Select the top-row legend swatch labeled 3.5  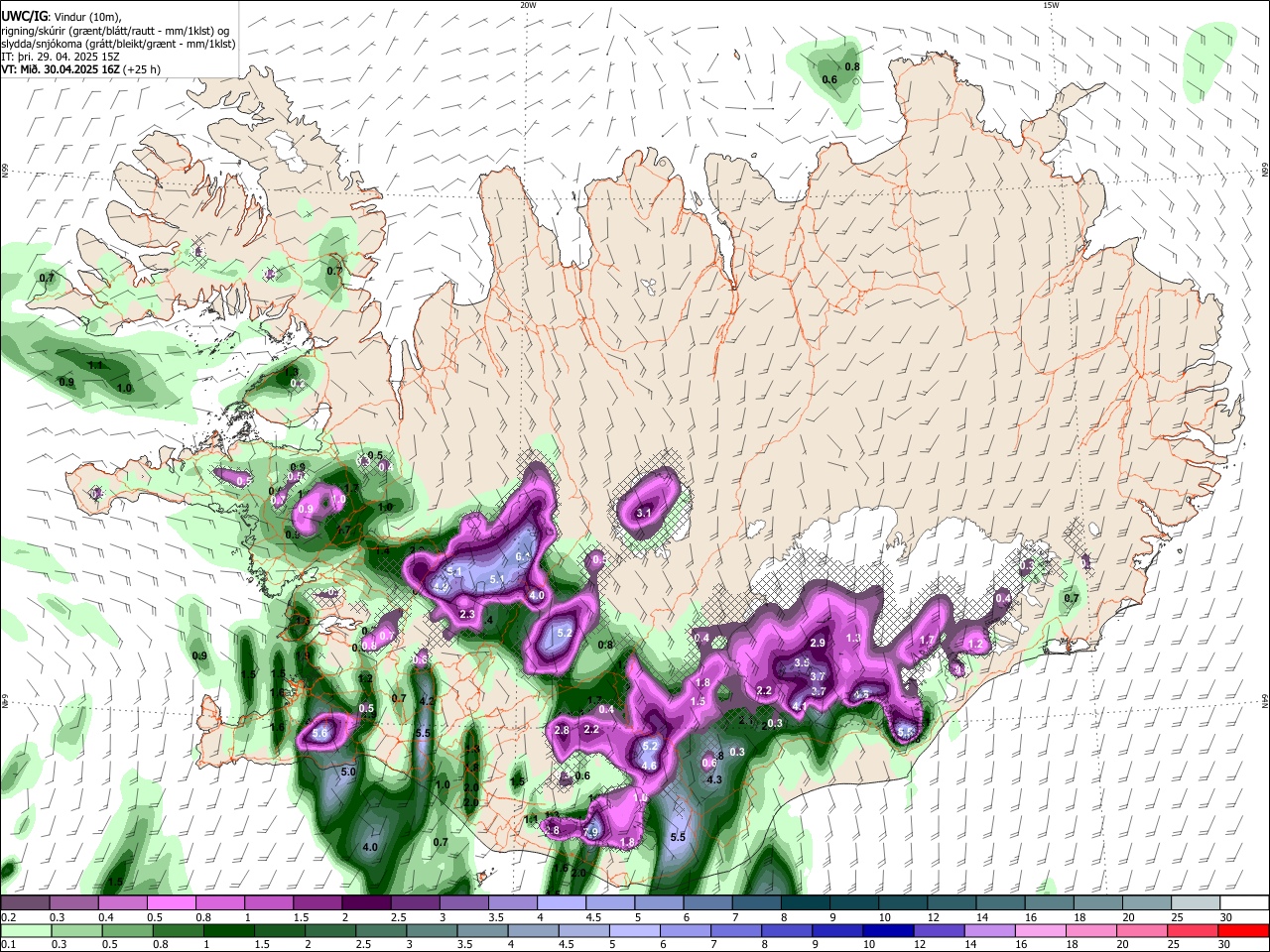[x=512, y=903]
